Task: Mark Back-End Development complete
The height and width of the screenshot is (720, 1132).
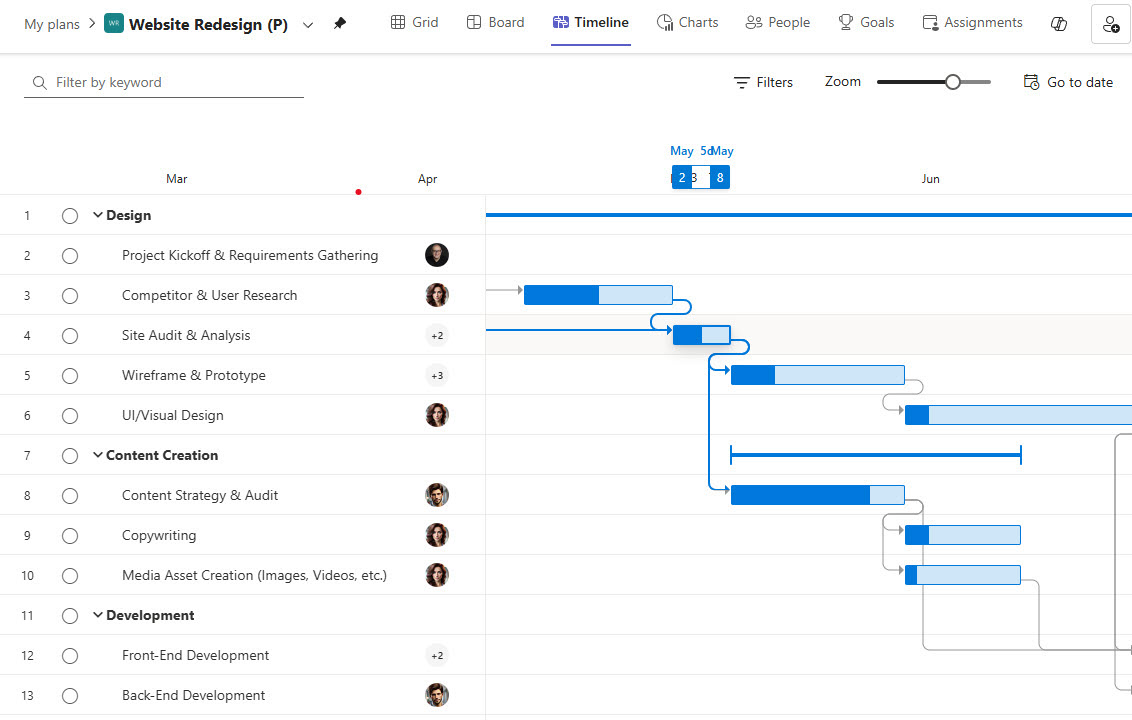Action: [x=70, y=696]
